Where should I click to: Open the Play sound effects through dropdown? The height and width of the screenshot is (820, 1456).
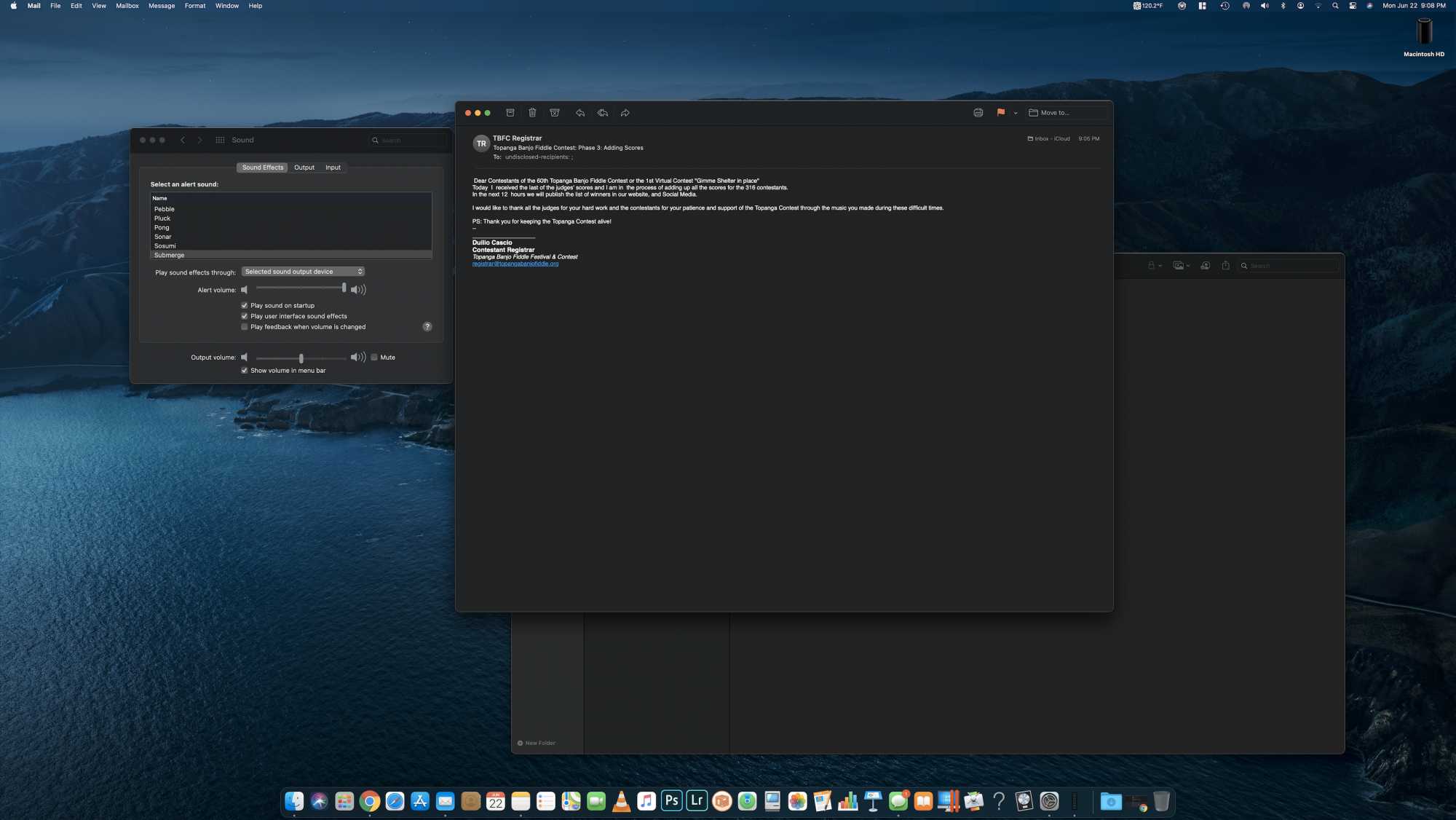[x=303, y=272]
